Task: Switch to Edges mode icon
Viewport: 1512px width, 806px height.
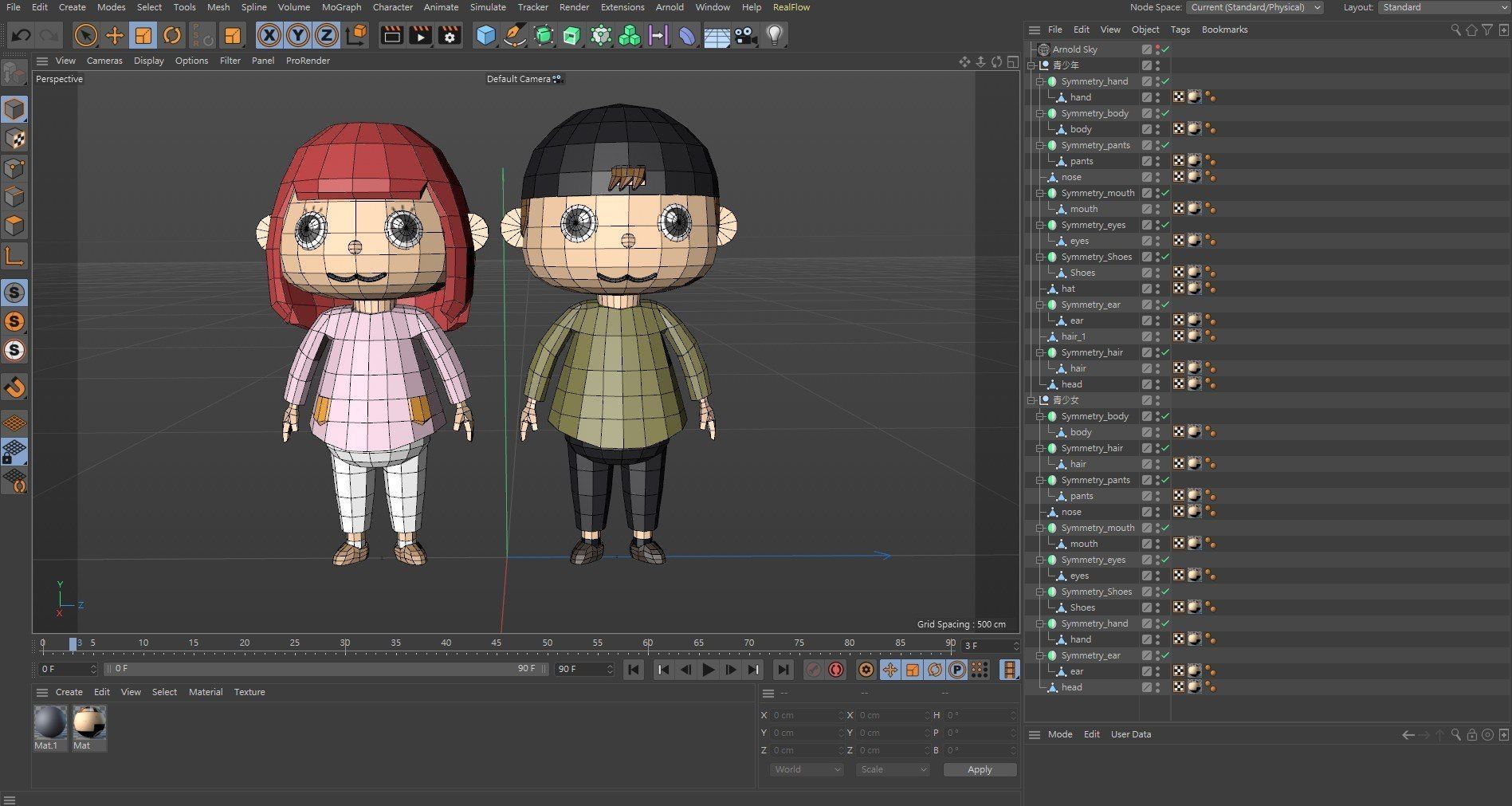Action: click(14, 197)
